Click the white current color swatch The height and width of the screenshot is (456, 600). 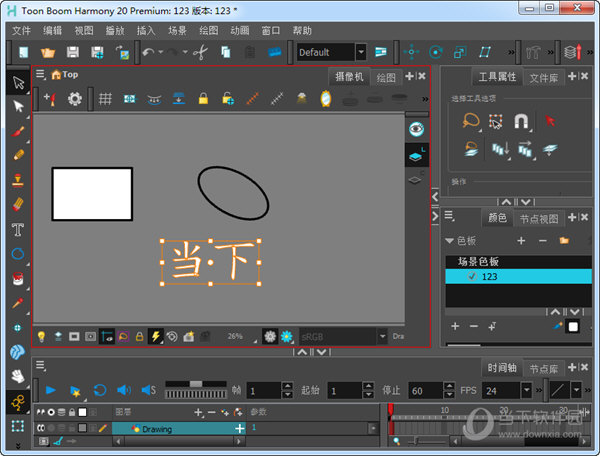[x=573, y=326]
